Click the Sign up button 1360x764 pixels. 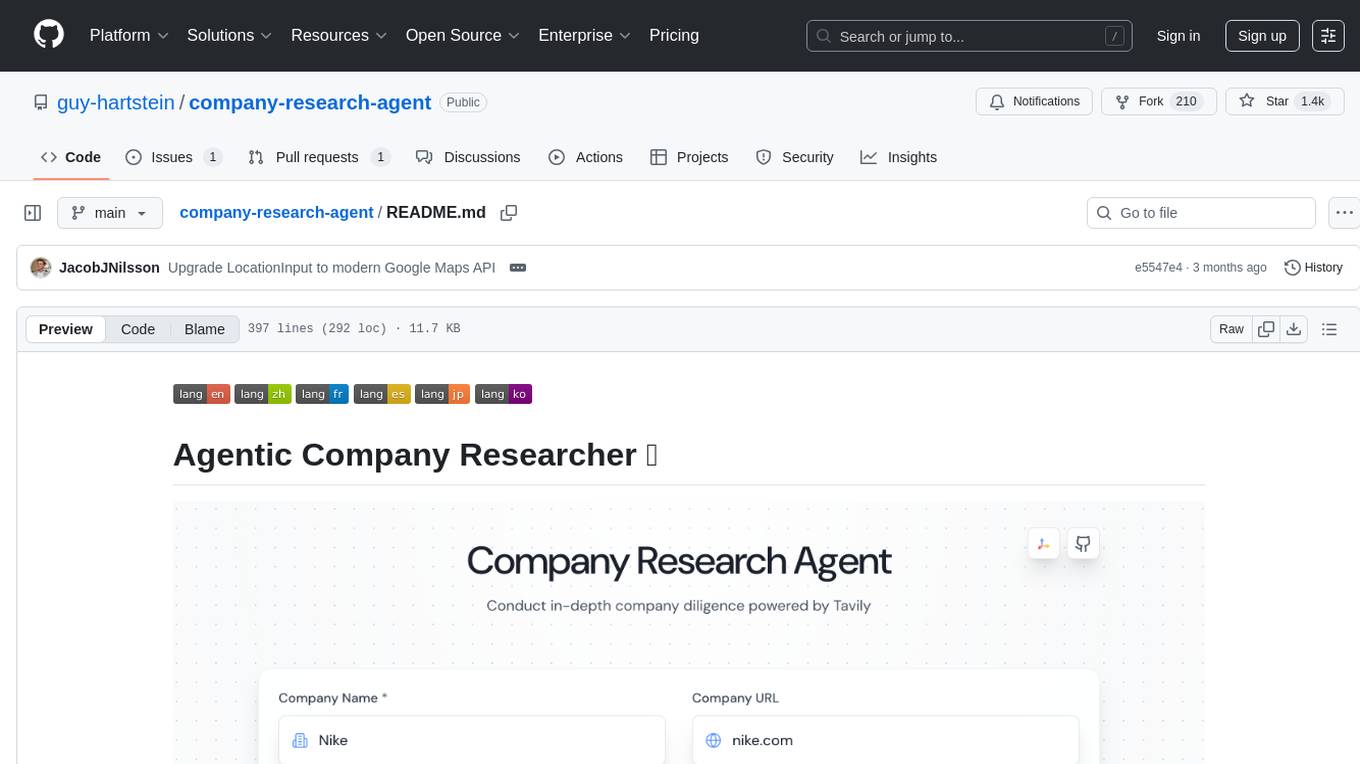1262,36
